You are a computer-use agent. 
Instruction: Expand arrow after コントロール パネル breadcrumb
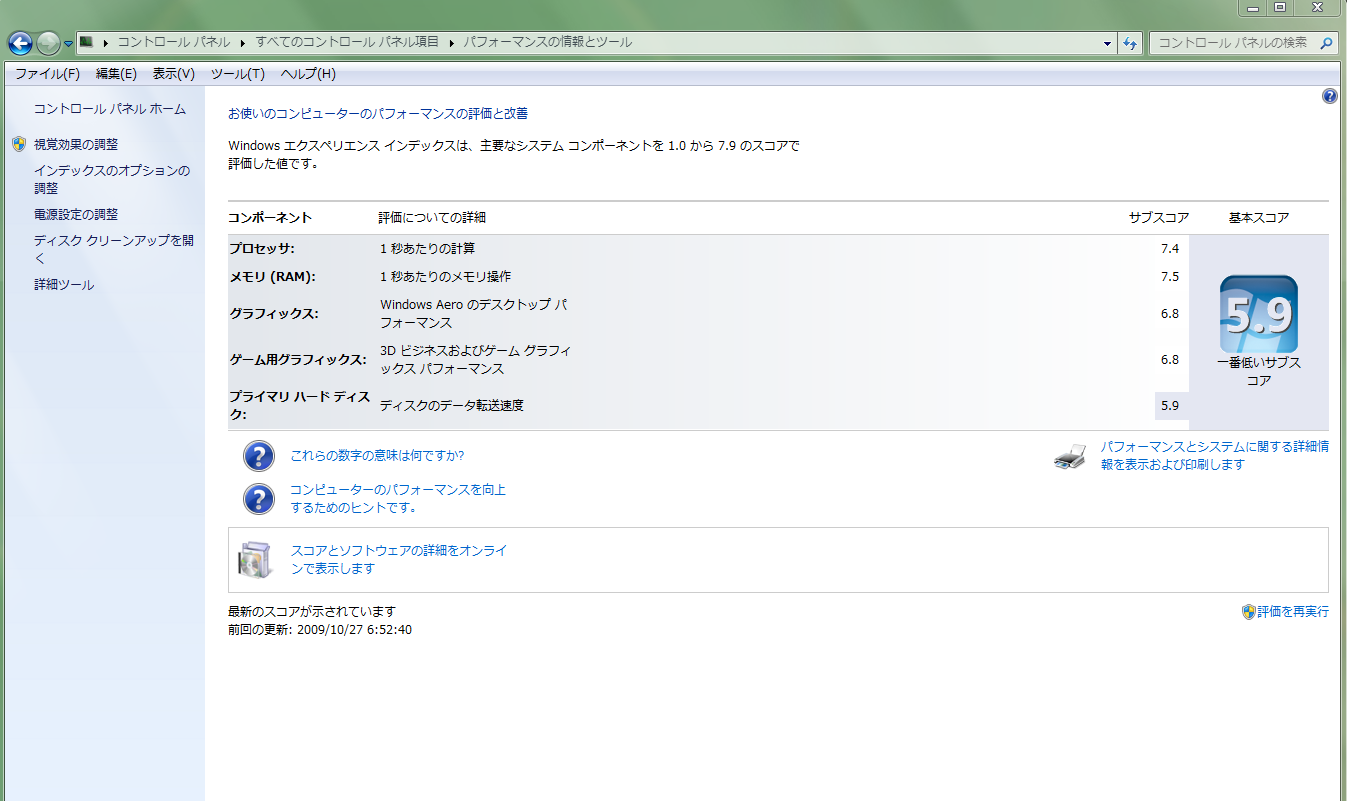(243, 43)
